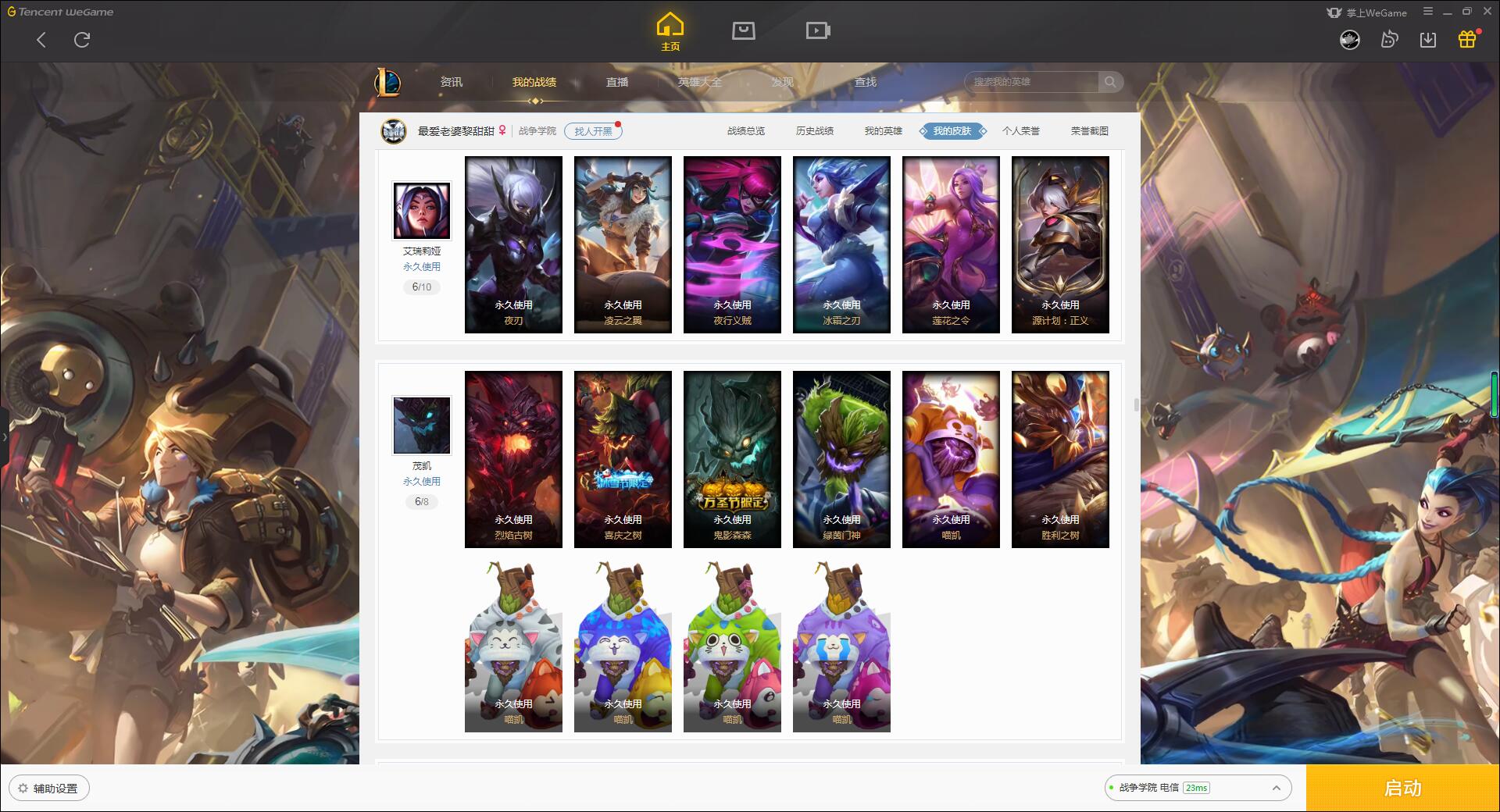The width and height of the screenshot is (1500, 812).
Task: Open 鬼影森森 skin thumbnail
Action: click(x=732, y=459)
